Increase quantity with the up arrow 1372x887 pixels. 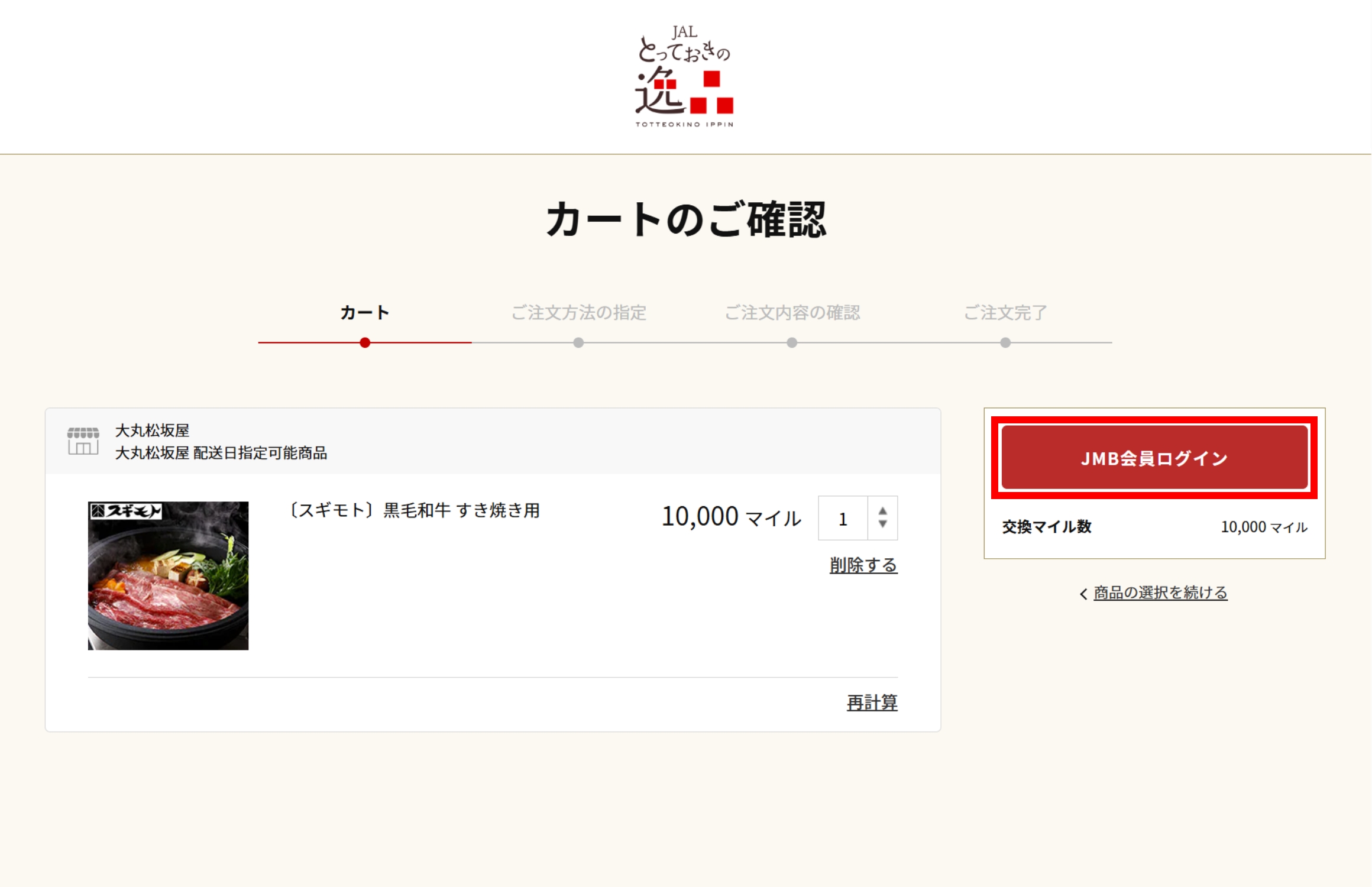pos(882,511)
